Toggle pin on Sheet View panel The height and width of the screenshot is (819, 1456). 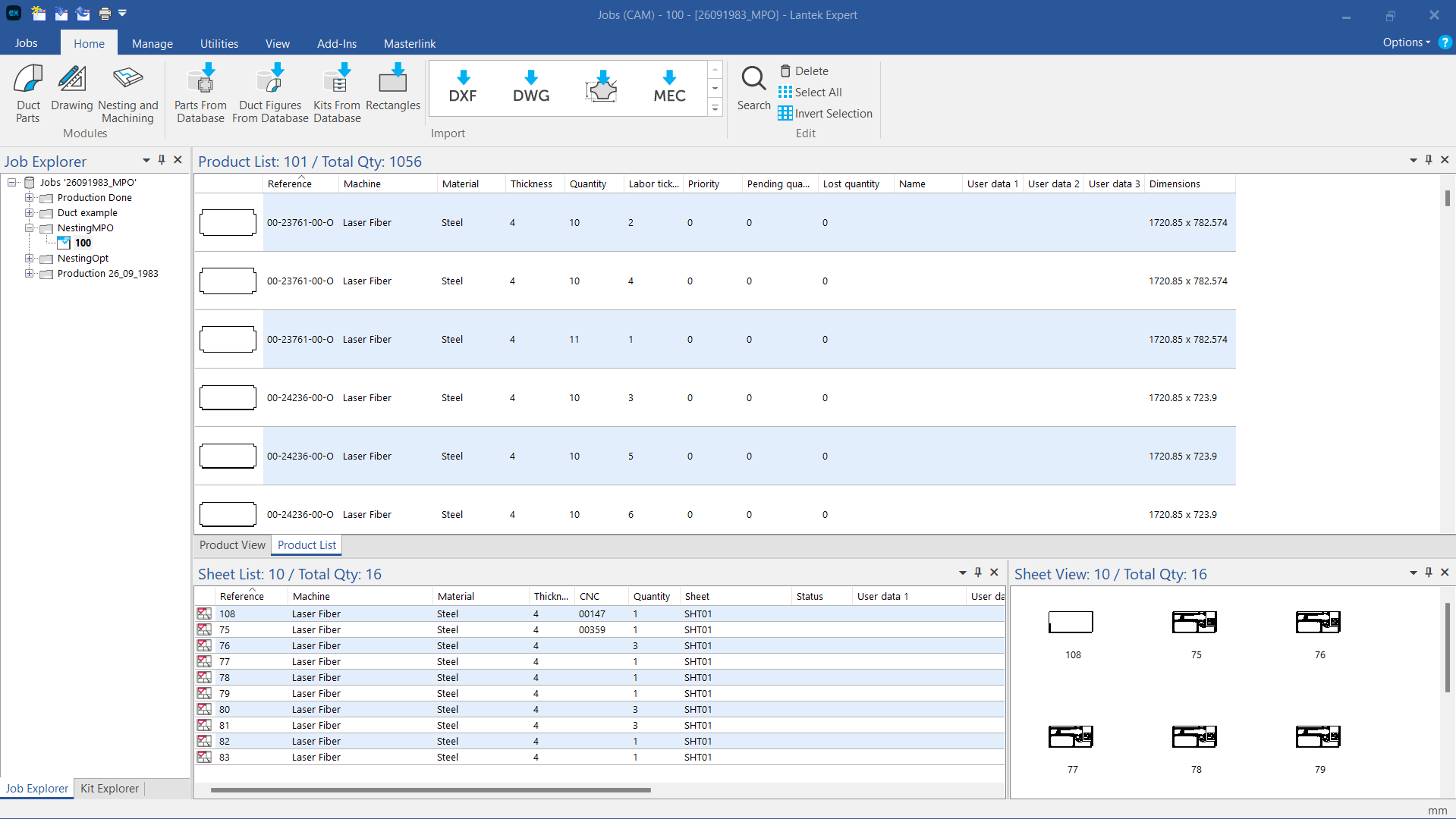point(1429,573)
